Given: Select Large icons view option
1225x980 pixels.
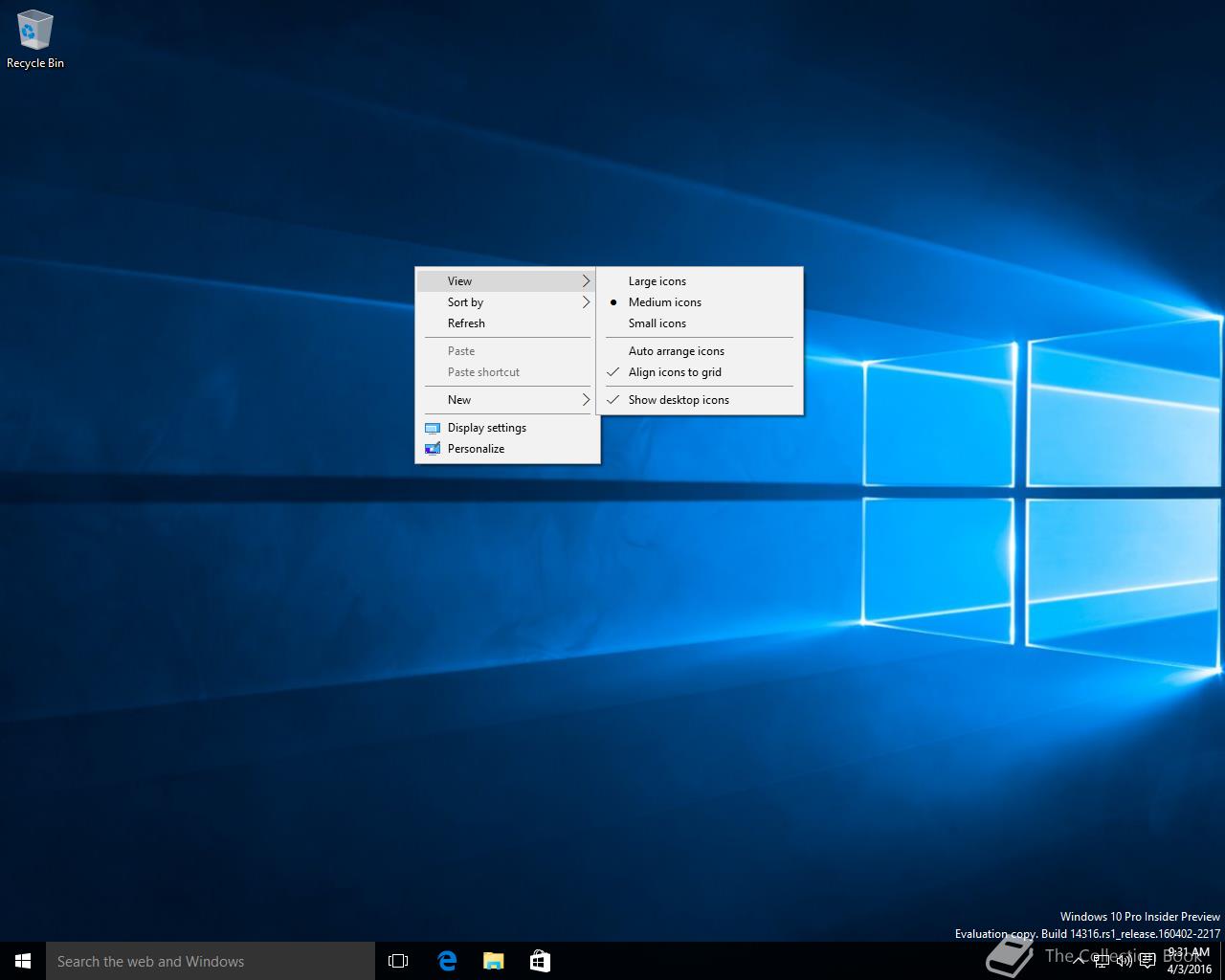Looking at the screenshot, I should [x=700, y=281].
